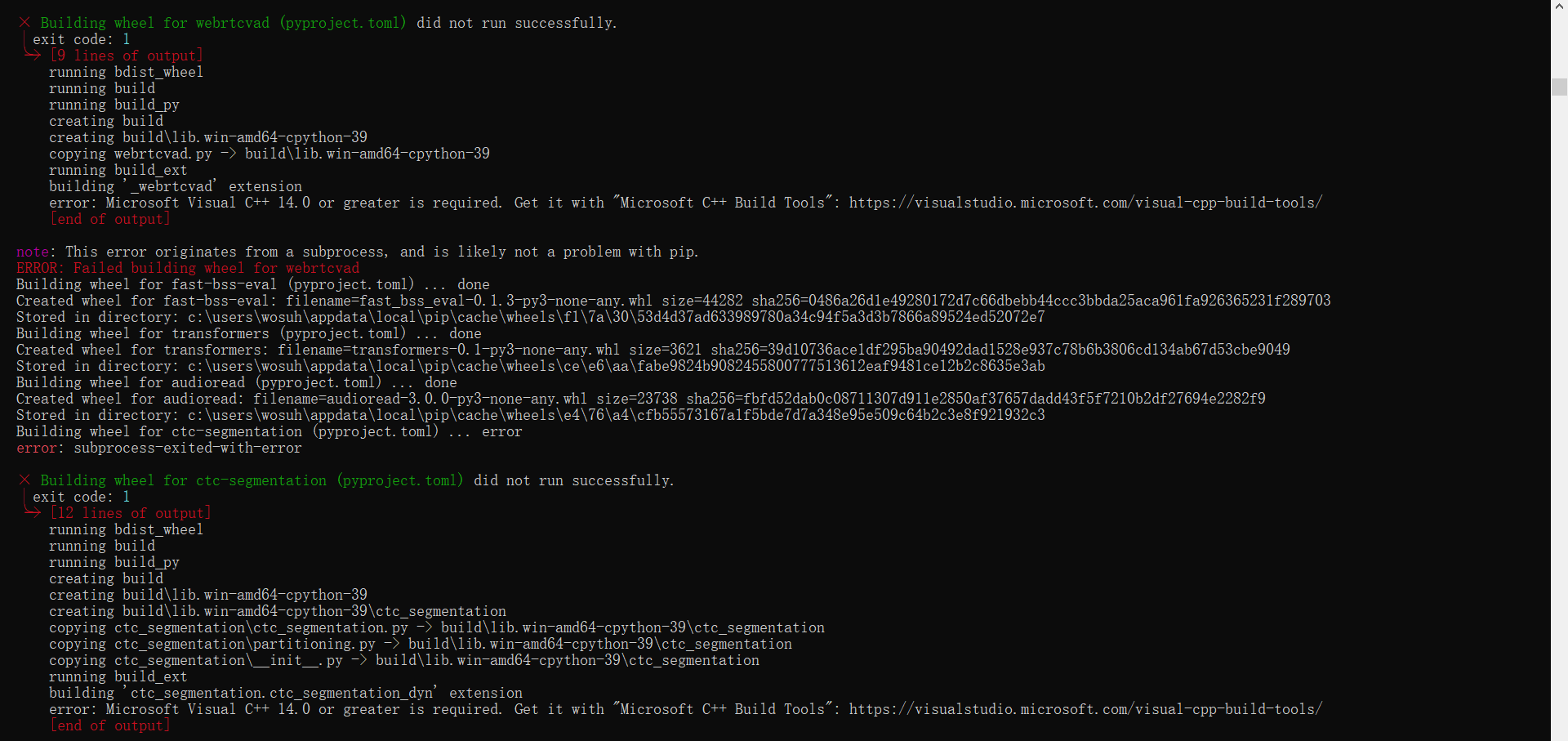Click the first '[end of output]' marker
The width and height of the screenshot is (1568, 741).
click(x=110, y=219)
